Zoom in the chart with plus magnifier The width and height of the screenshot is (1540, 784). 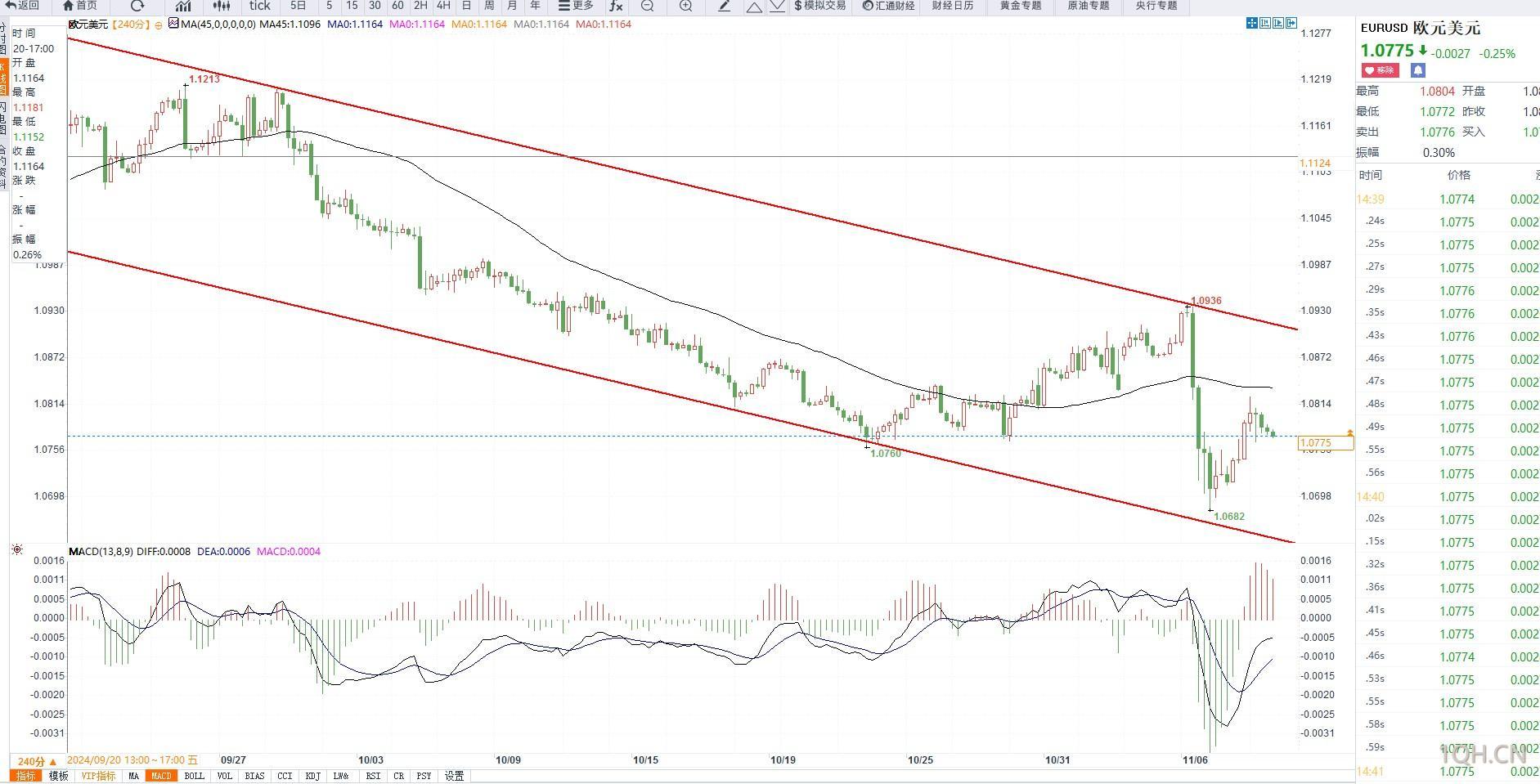pos(685,6)
